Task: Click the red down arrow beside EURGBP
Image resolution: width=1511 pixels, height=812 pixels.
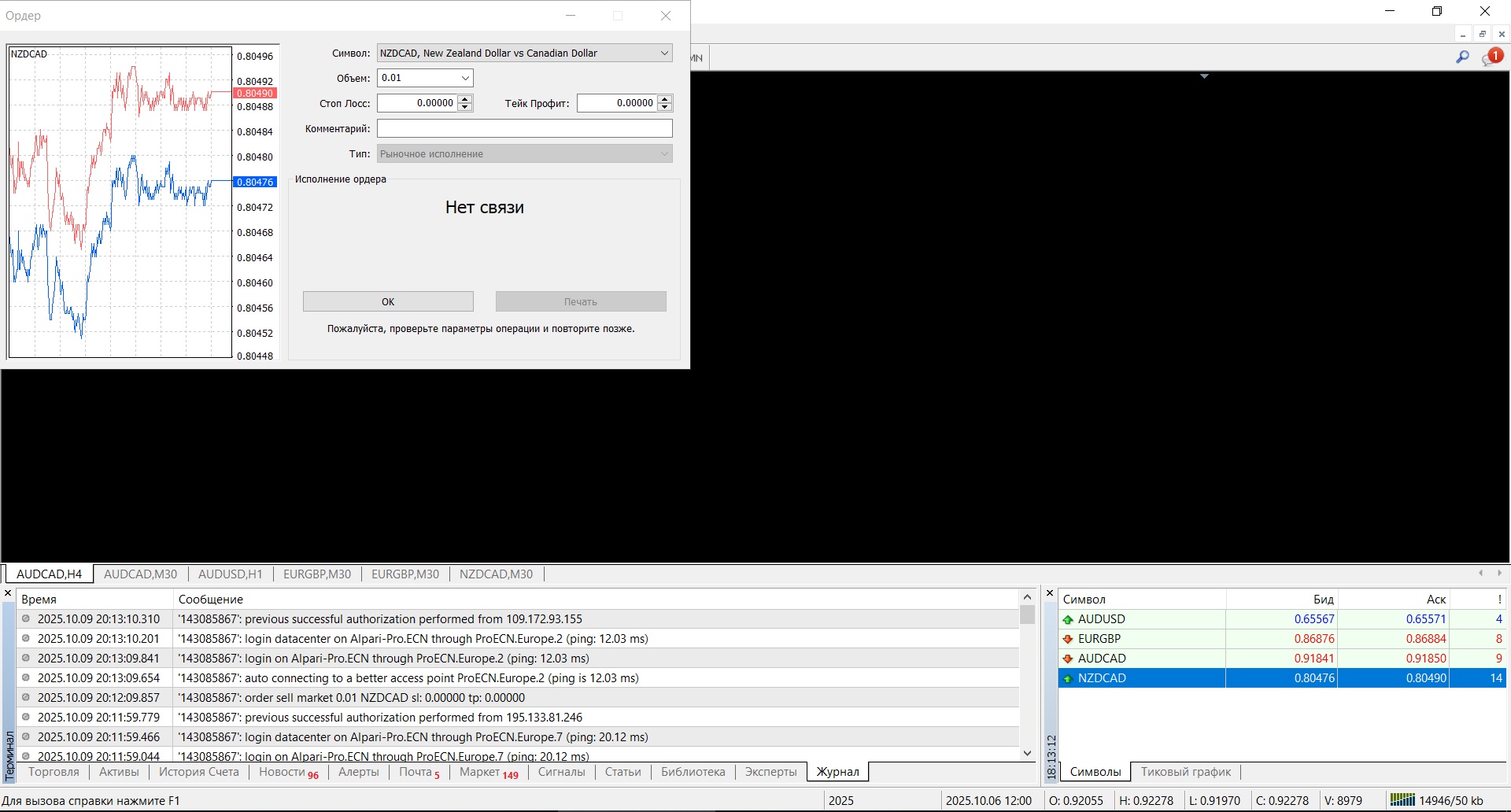Action: tap(1068, 640)
